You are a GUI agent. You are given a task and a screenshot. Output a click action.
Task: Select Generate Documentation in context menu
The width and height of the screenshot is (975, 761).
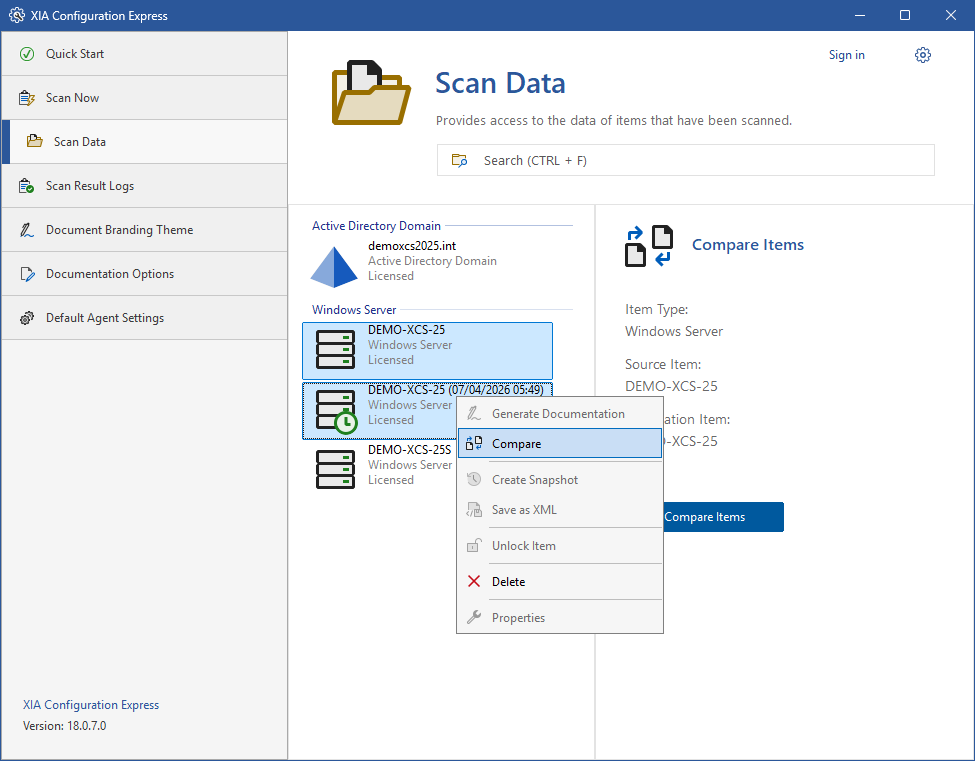558,414
